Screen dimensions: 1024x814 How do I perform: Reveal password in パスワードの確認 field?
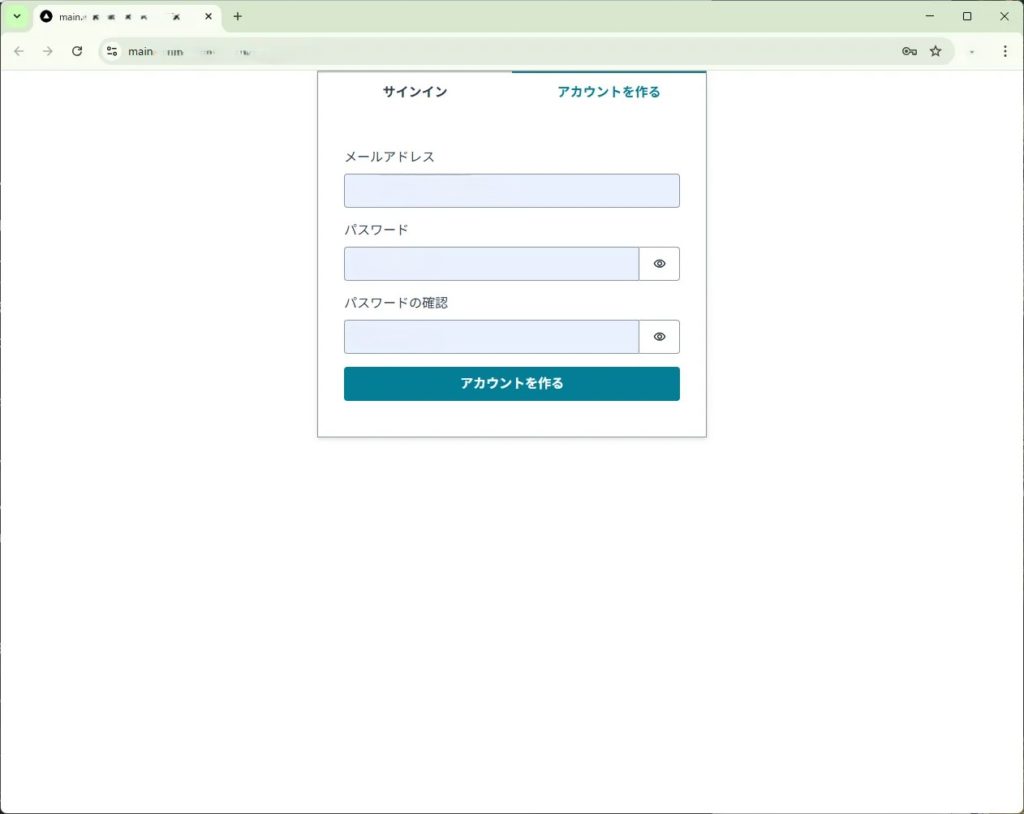tap(659, 337)
